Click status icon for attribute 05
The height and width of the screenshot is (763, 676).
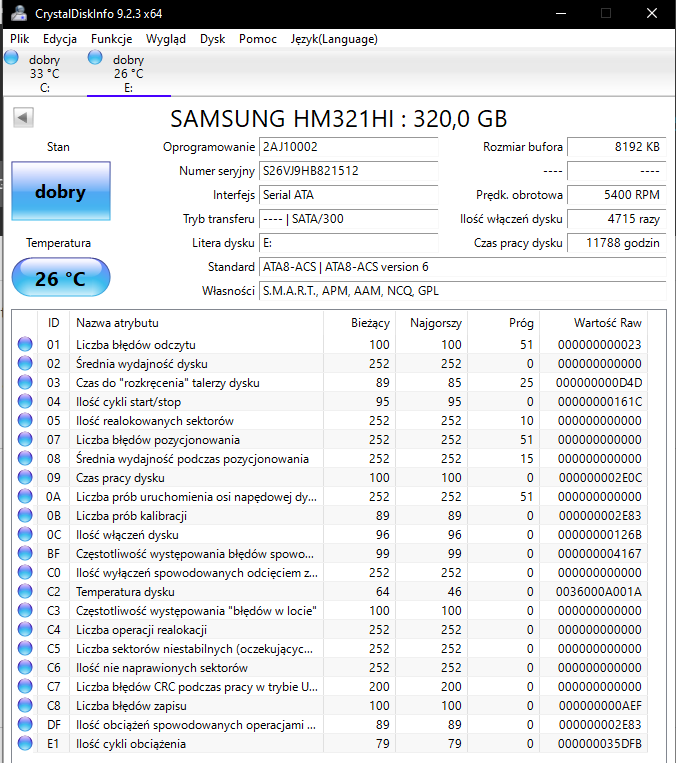25,420
